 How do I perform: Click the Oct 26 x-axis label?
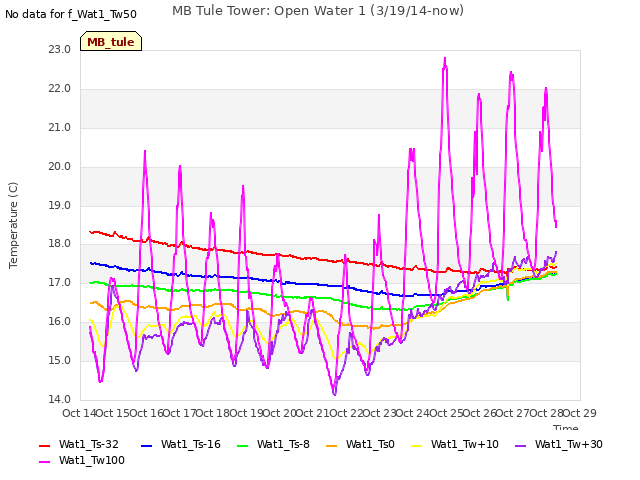click(480, 413)
